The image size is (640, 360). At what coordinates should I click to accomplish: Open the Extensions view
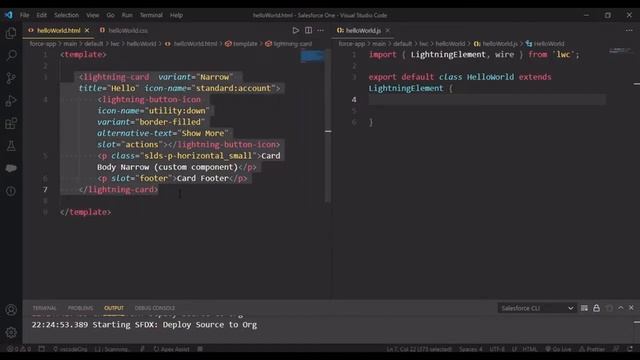pyautogui.click(x=11, y=123)
